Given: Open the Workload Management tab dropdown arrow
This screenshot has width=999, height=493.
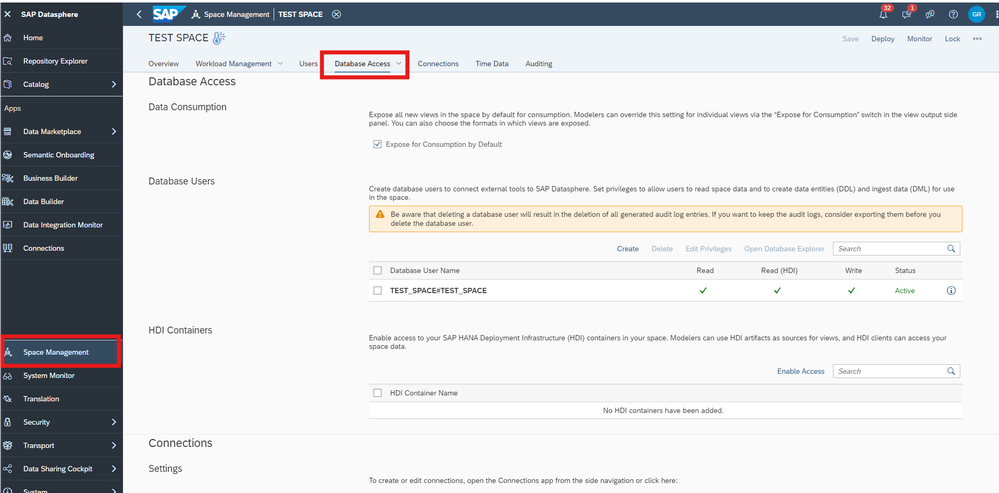Looking at the screenshot, I should pyautogui.click(x=280, y=64).
